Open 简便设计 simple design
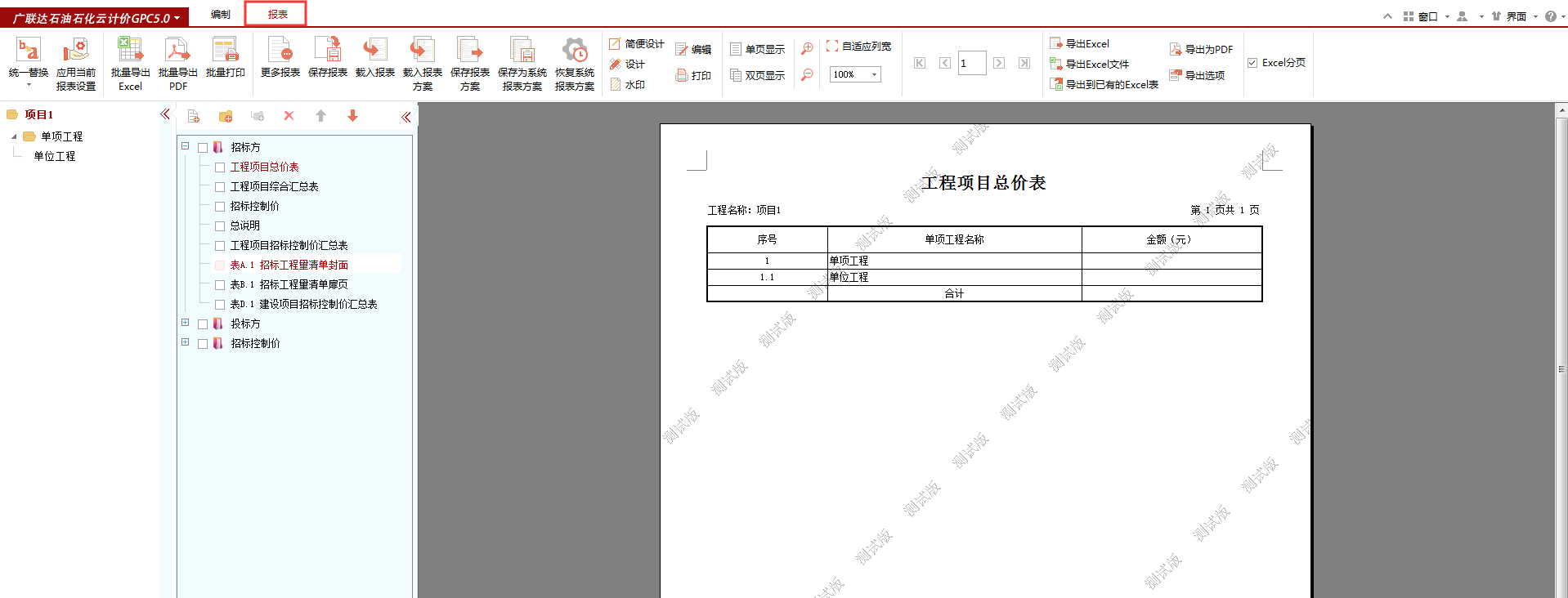This screenshot has width=1568, height=598. coord(637,44)
